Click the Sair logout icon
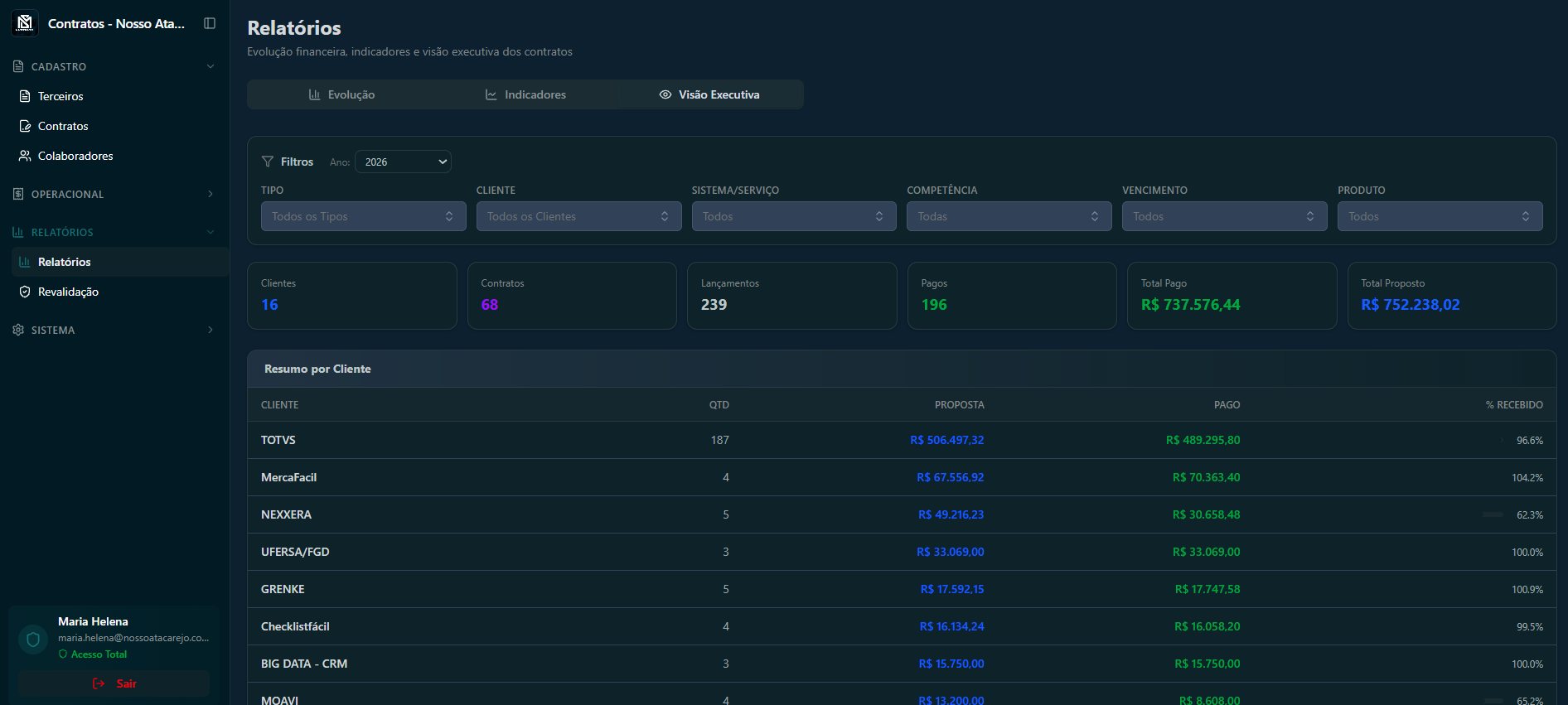Viewport: 1568px width, 705px height. [x=99, y=683]
